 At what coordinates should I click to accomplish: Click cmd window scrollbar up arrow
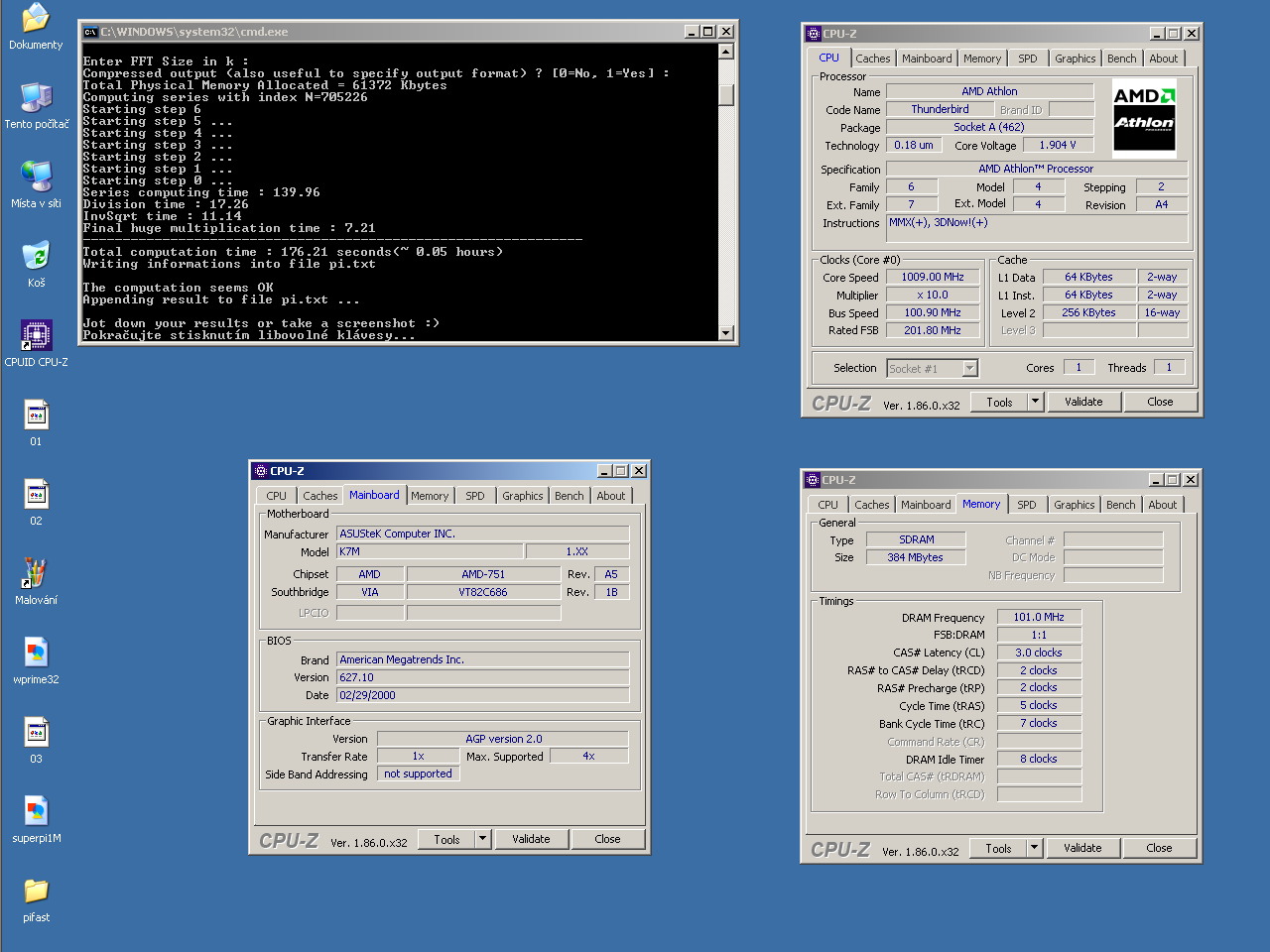coord(726,52)
